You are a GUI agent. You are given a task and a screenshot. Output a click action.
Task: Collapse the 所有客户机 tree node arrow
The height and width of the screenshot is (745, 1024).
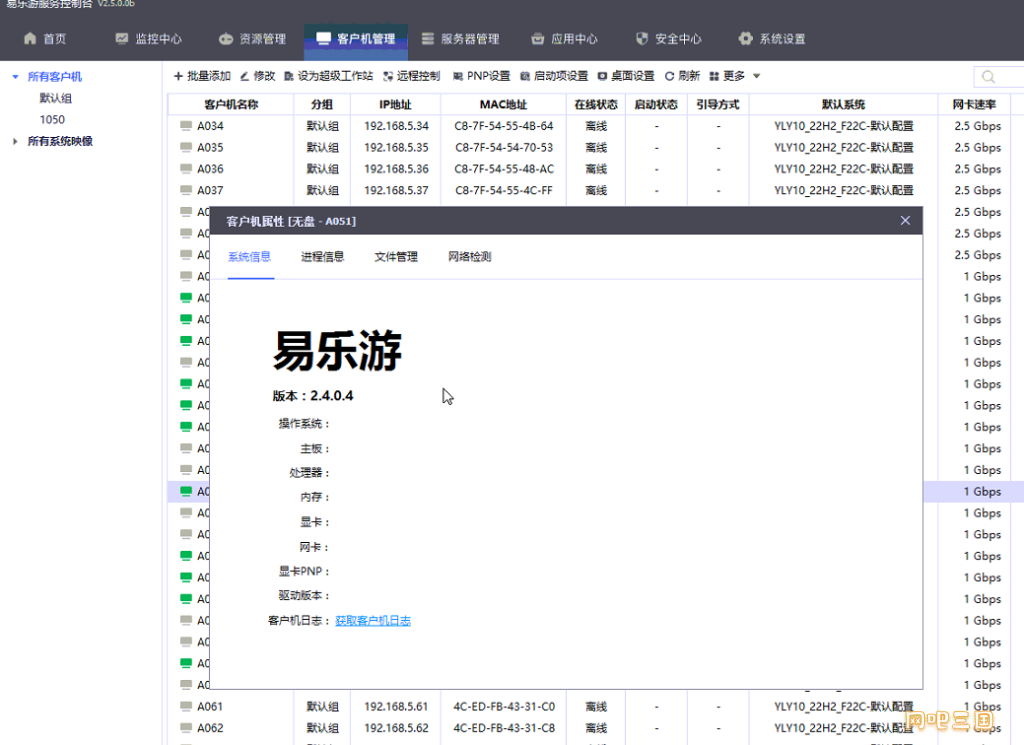coord(15,76)
